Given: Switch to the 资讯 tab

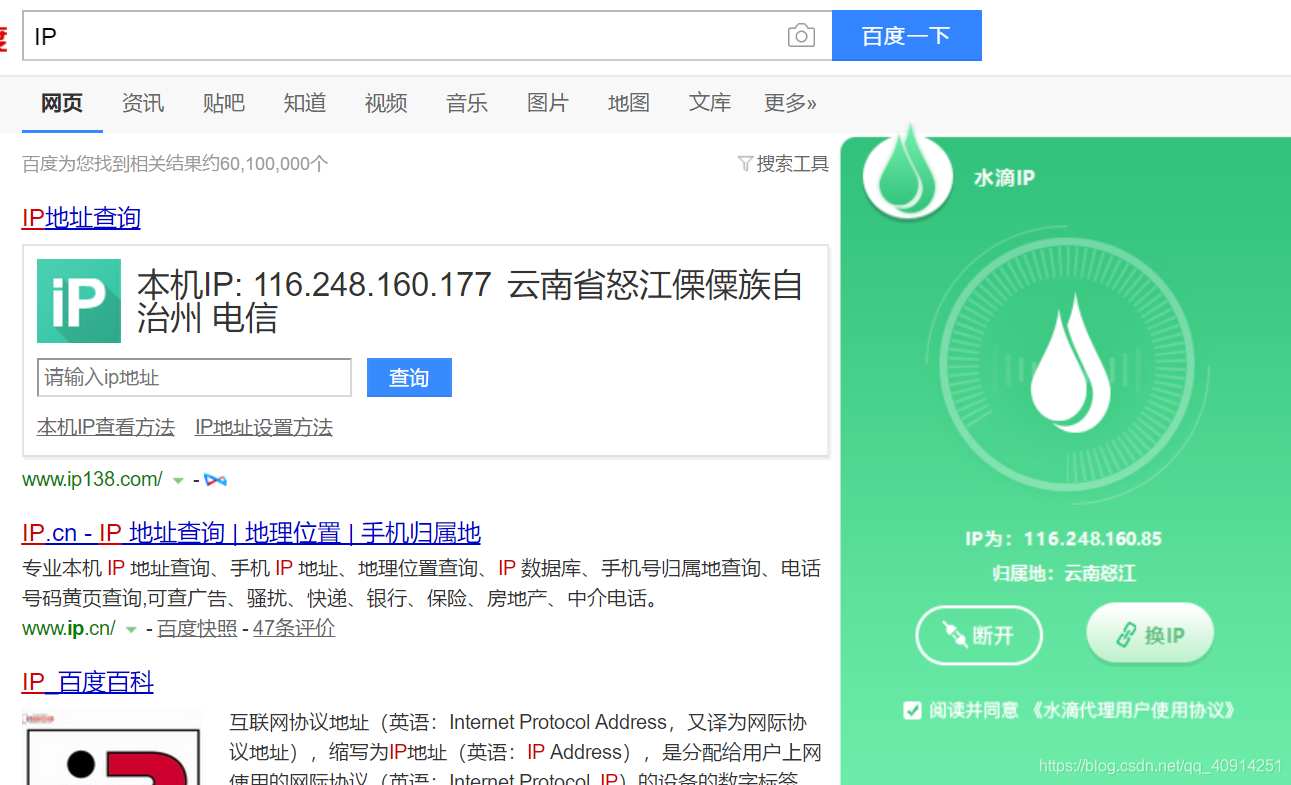Looking at the screenshot, I should click(x=143, y=102).
